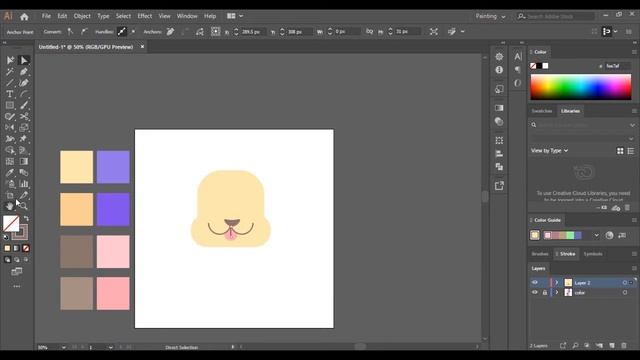Click target circle of color layer
Viewport: 640px width, 360px height.
(x=624, y=292)
